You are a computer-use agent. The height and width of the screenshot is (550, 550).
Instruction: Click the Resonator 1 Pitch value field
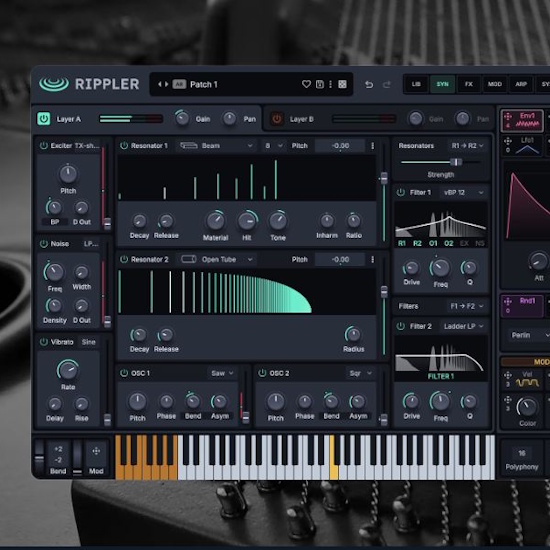coord(340,146)
